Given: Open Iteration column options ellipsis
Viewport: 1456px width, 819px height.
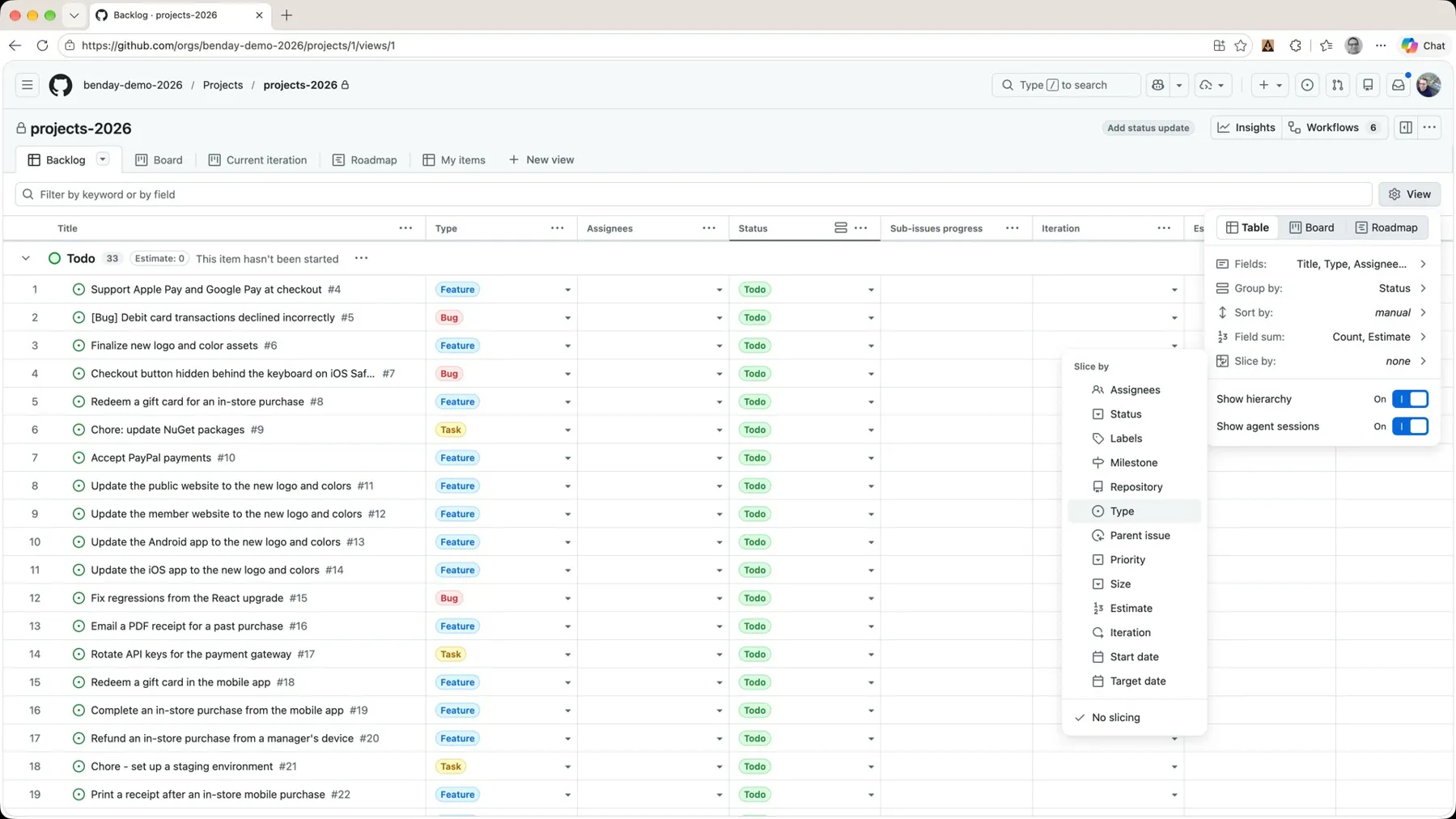Looking at the screenshot, I should click(x=1164, y=228).
